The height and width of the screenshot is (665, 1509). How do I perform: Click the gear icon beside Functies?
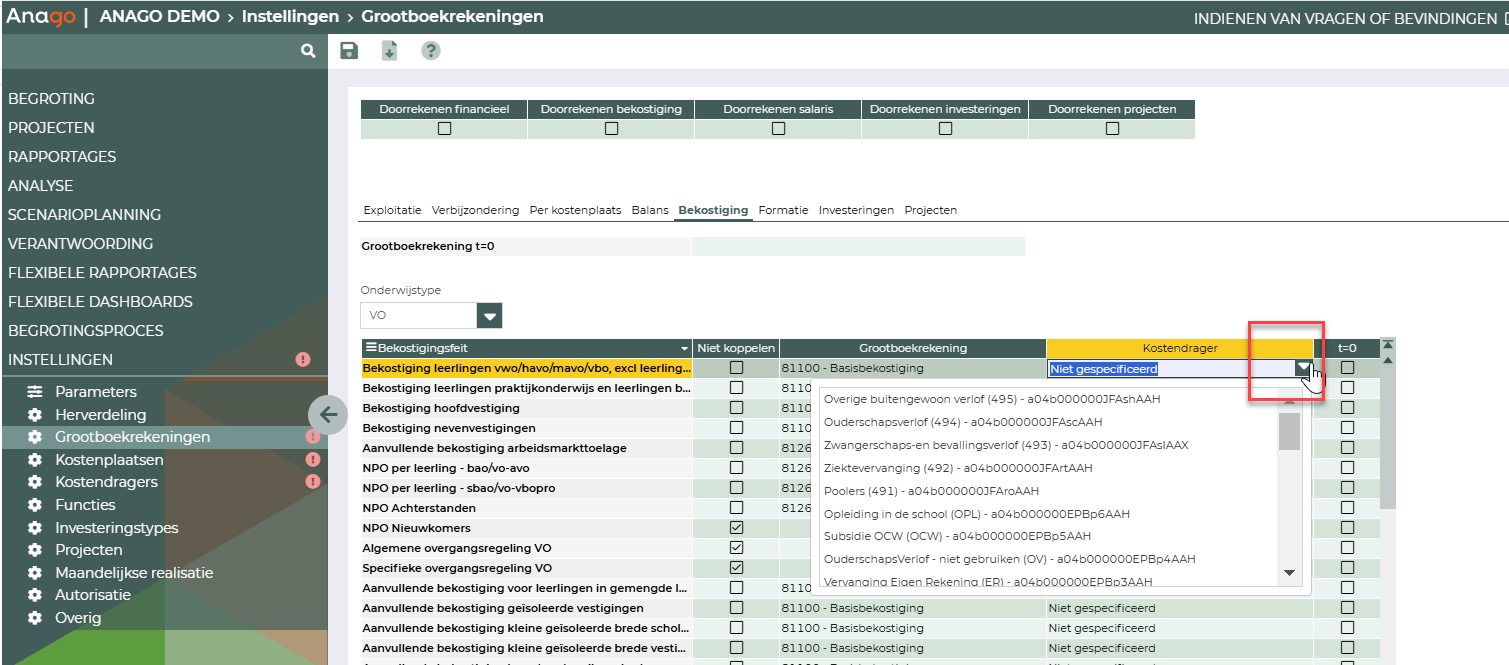point(35,505)
